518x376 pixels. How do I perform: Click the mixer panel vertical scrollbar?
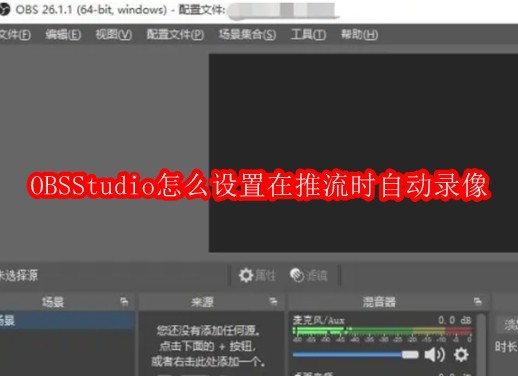481,345
